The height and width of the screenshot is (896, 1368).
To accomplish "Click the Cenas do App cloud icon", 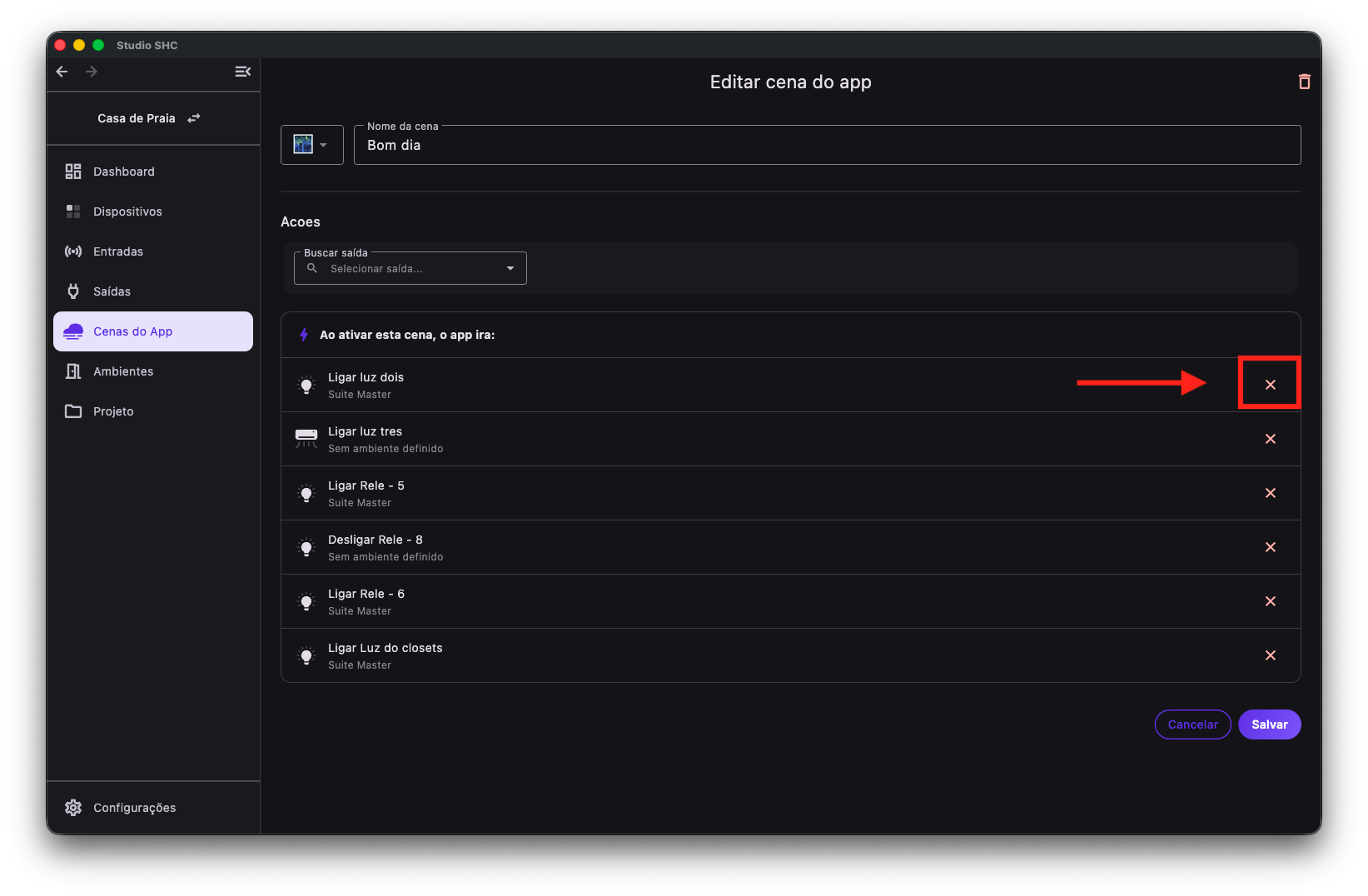I will pyautogui.click(x=73, y=331).
